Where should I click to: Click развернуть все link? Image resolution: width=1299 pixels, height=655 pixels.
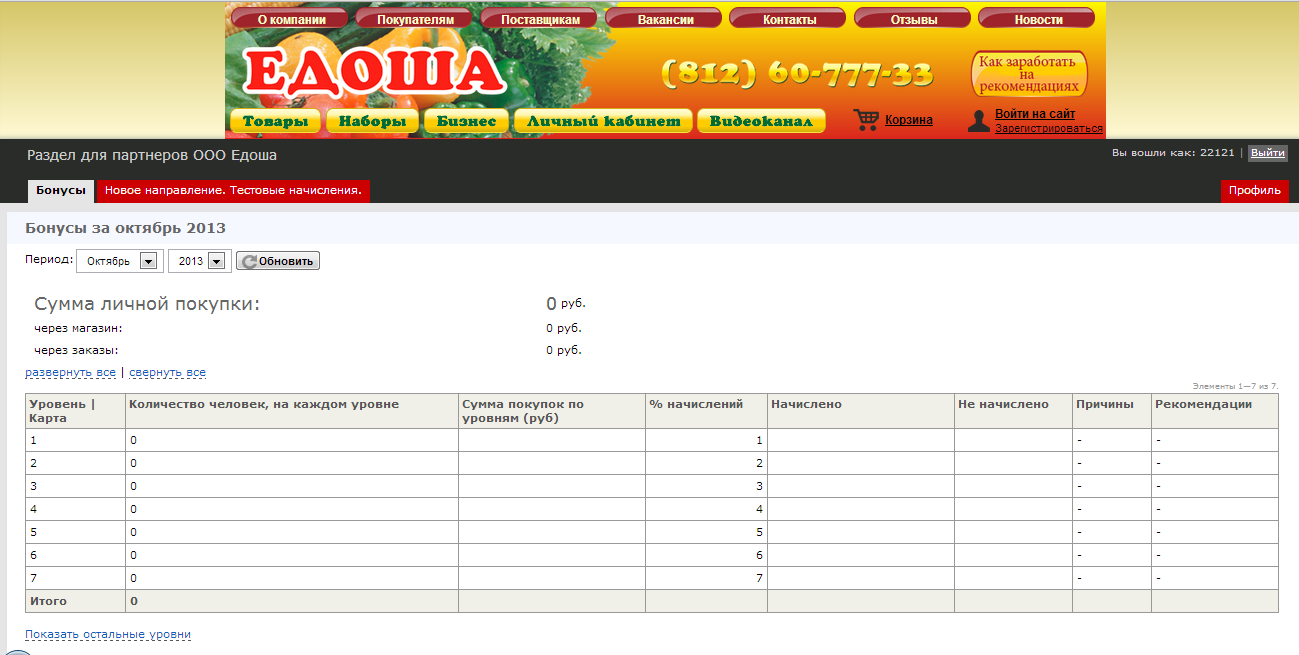71,372
